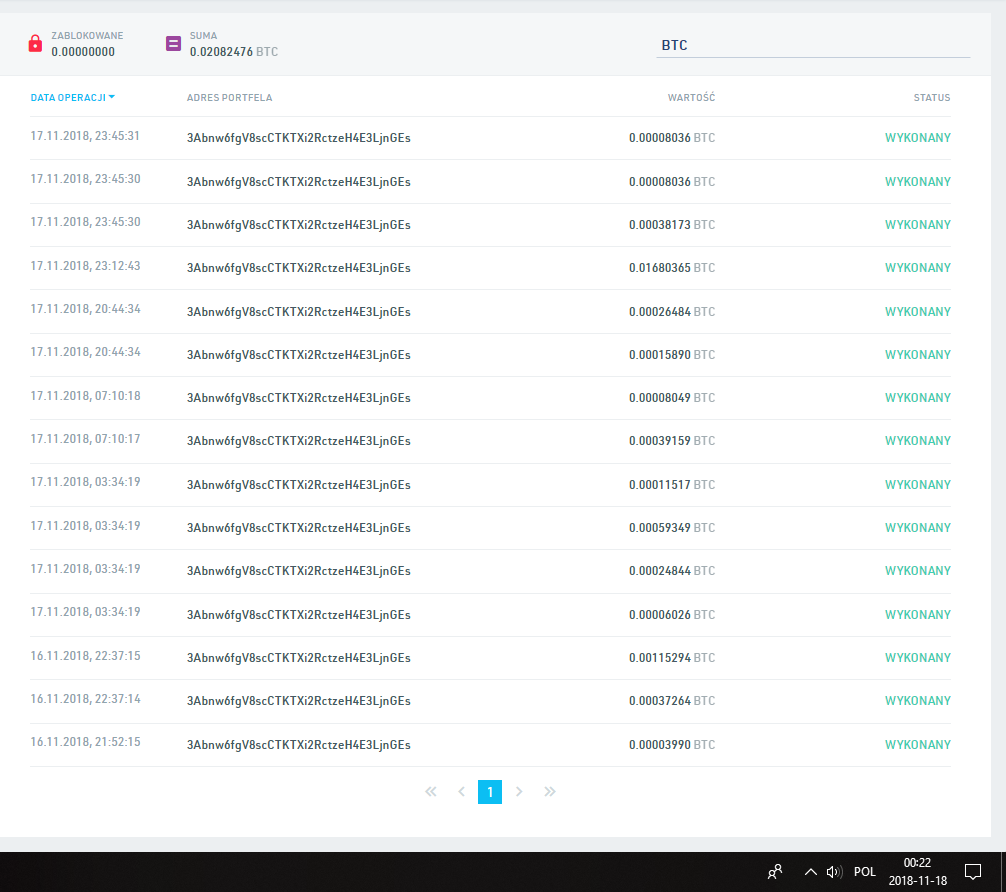
Task: Click the Adres Portfela column header
Action: tap(229, 98)
